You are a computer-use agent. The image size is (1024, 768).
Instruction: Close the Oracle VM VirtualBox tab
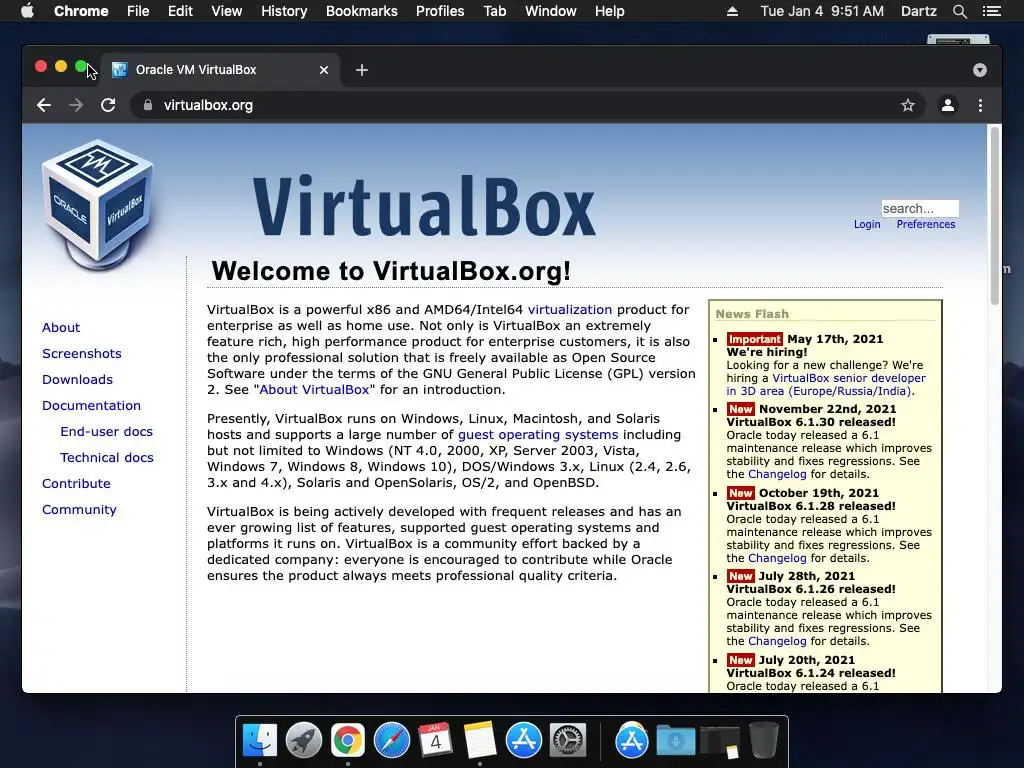[324, 70]
